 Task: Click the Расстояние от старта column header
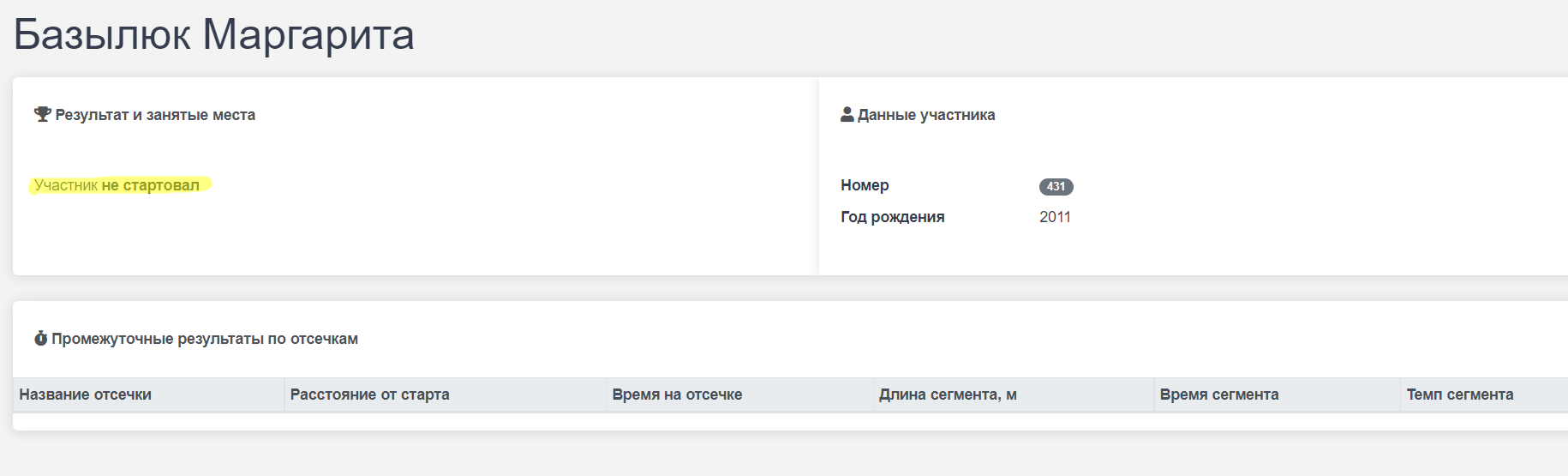coord(369,395)
